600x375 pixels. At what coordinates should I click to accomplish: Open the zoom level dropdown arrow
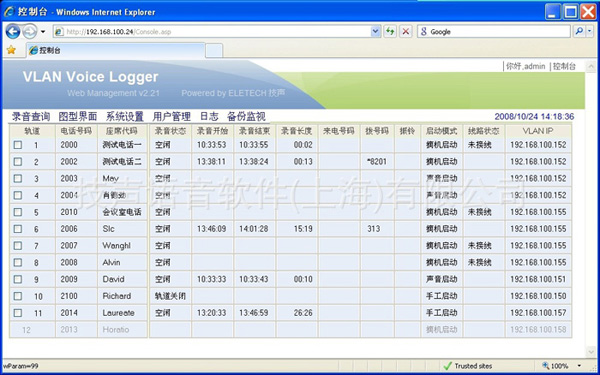point(579,366)
